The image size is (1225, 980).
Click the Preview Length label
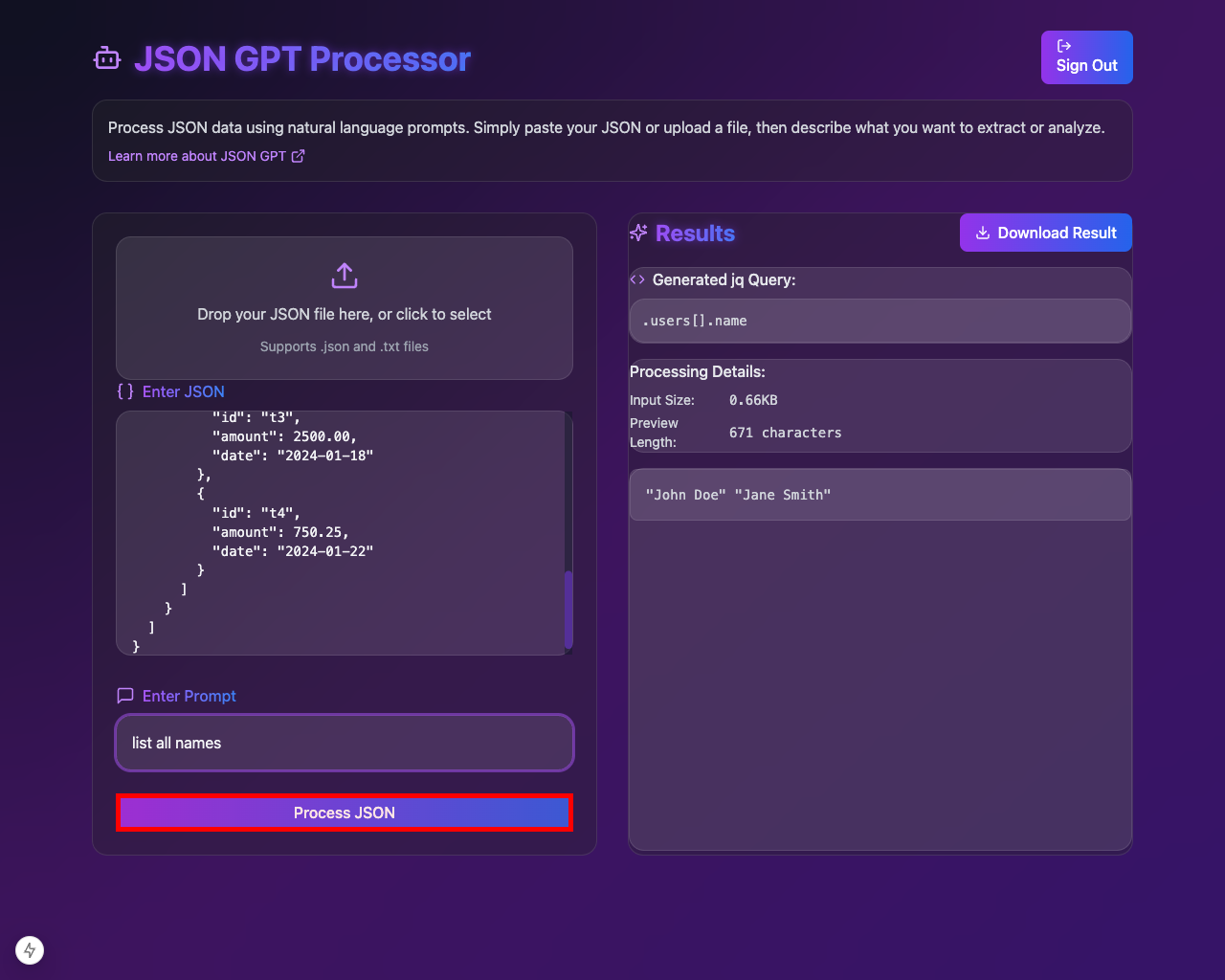[655, 433]
